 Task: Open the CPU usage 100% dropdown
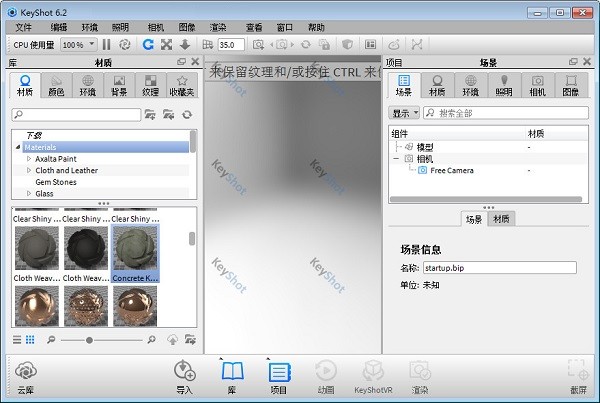point(79,45)
